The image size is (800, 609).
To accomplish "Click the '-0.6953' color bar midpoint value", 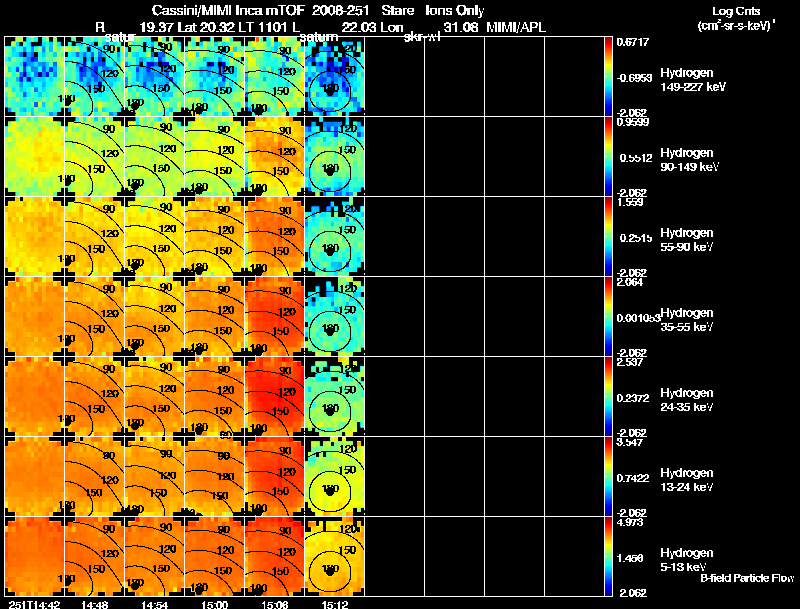I will point(634,78).
